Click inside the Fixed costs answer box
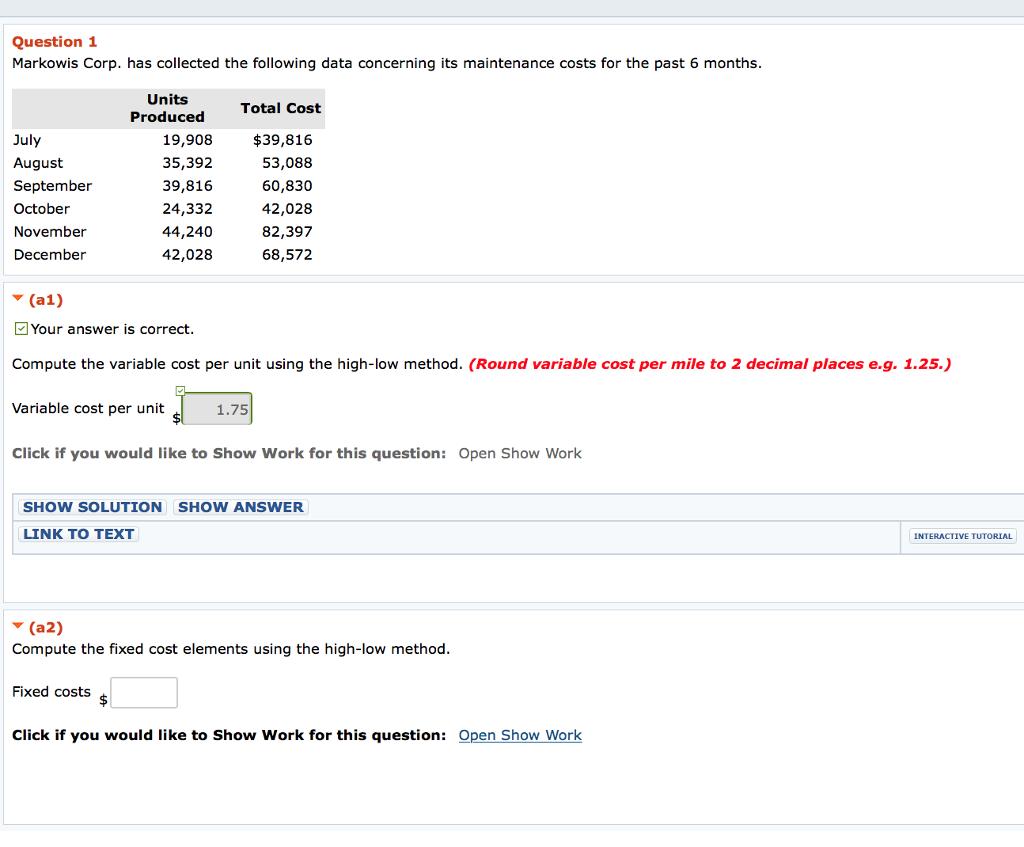The height and width of the screenshot is (847, 1024). [x=144, y=692]
